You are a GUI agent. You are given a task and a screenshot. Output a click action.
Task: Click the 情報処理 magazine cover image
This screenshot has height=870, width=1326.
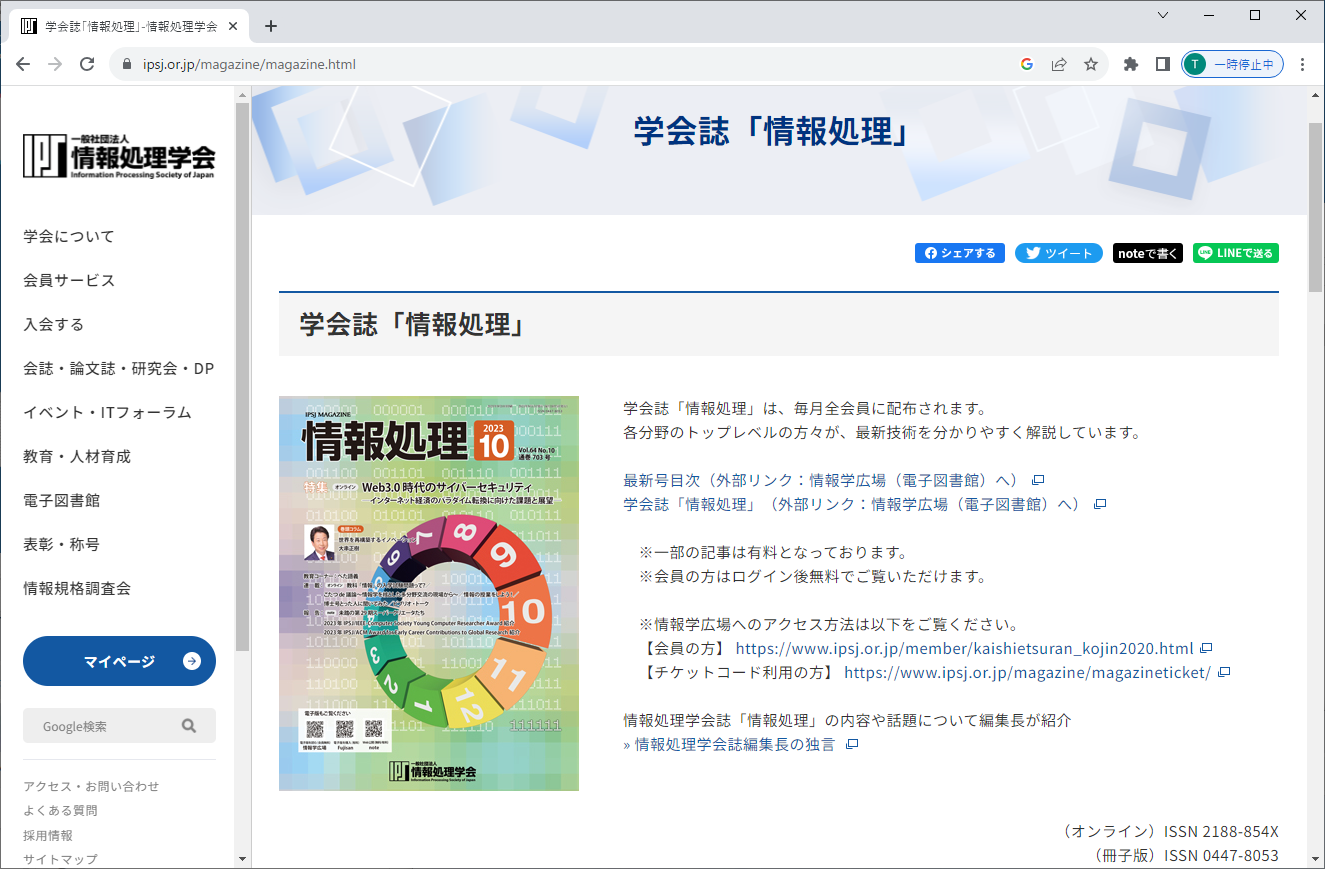(x=429, y=593)
